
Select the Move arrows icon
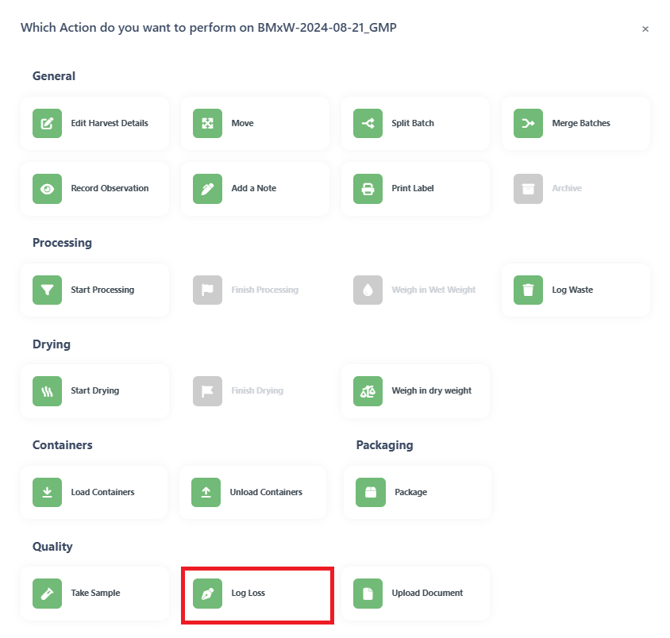pyautogui.click(x=207, y=123)
